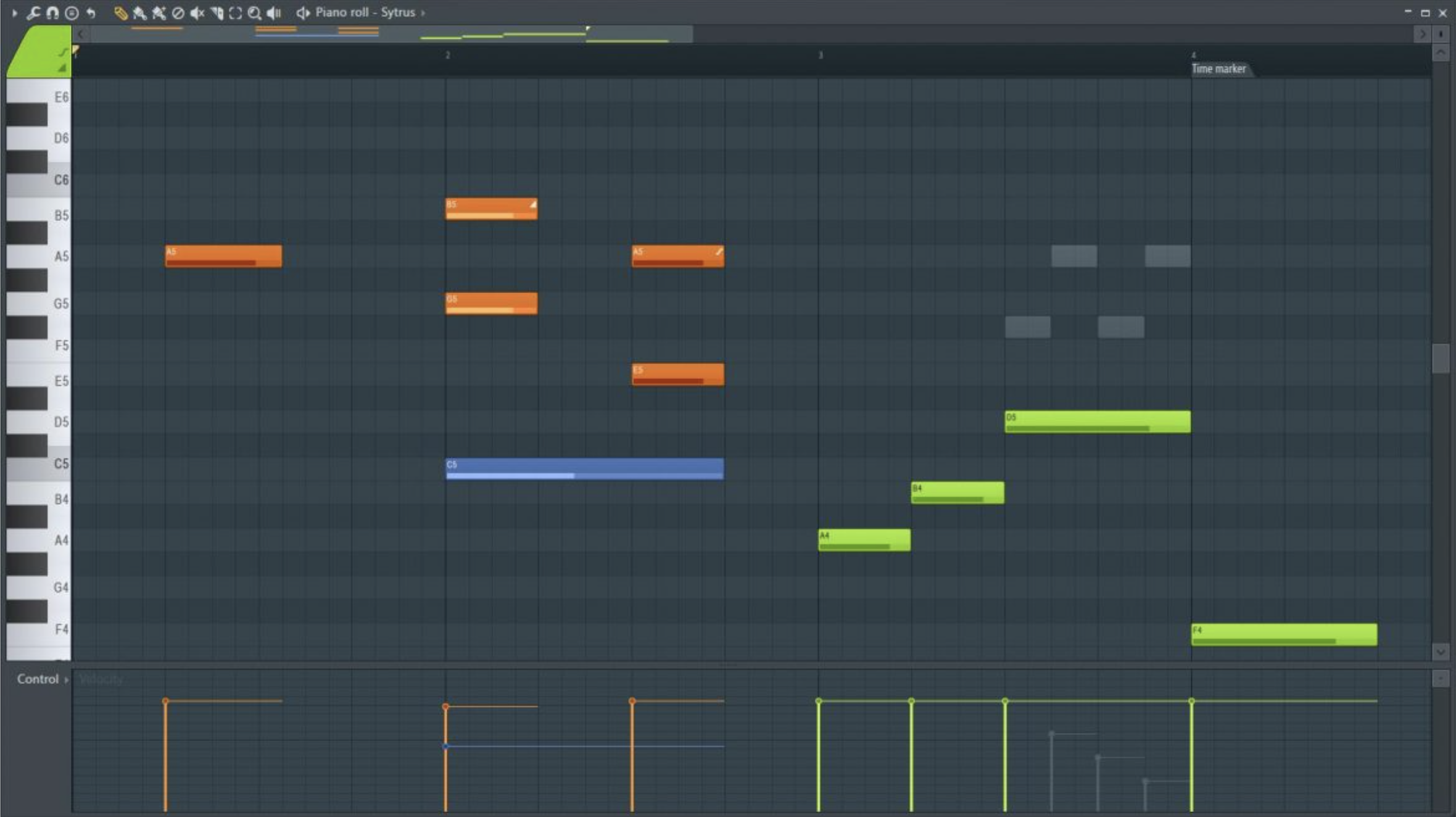This screenshot has width=1456, height=817.
Task: Click the vertical scrollbar handle
Action: [x=1441, y=358]
